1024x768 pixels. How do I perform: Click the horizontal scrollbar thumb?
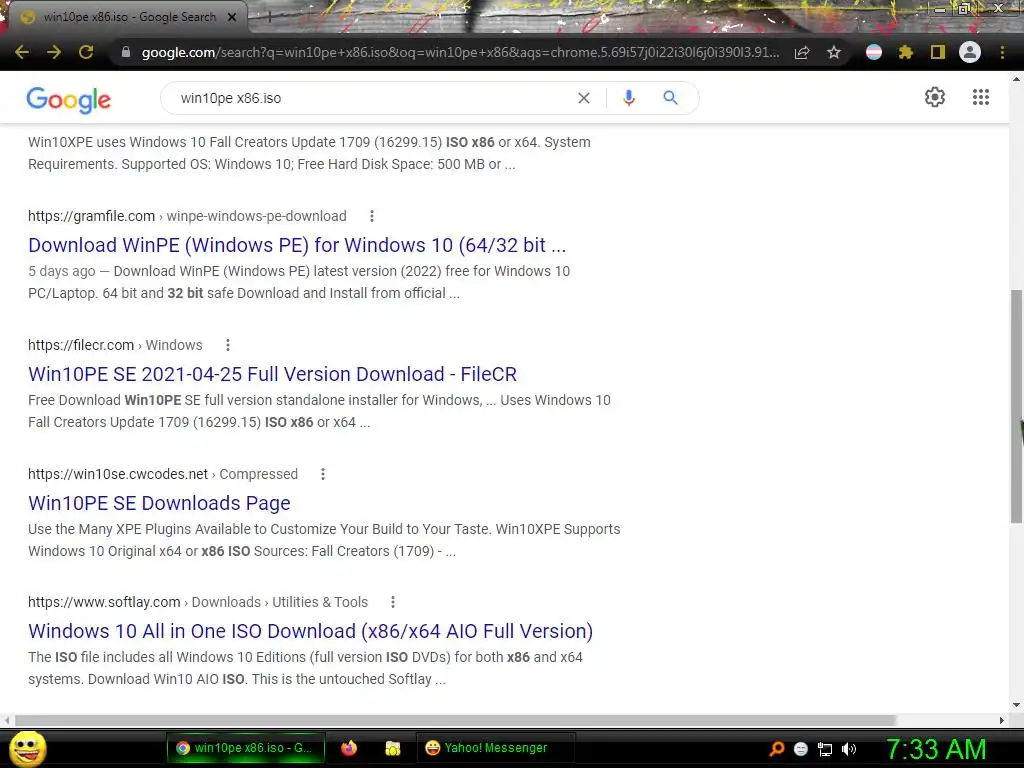455,720
